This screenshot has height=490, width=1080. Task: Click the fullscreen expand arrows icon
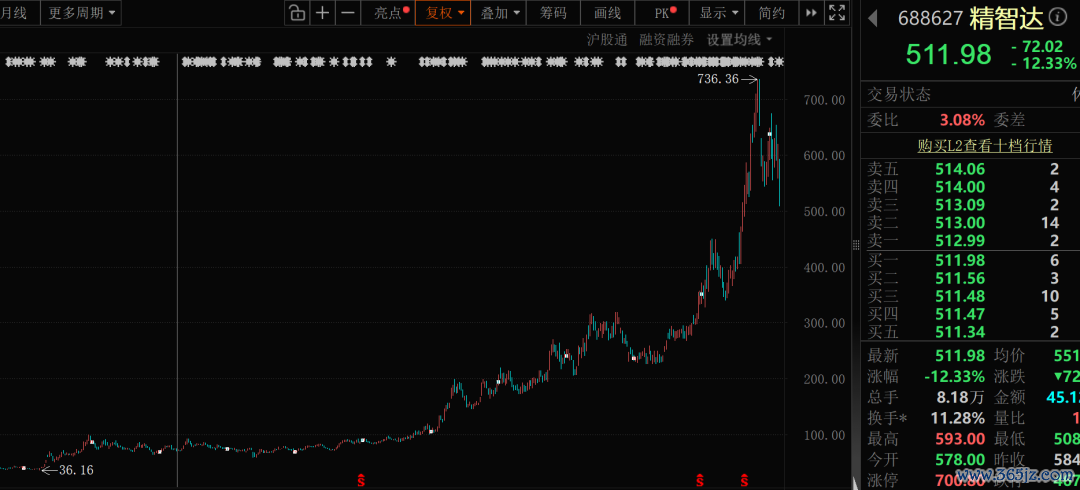(x=837, y=12)
